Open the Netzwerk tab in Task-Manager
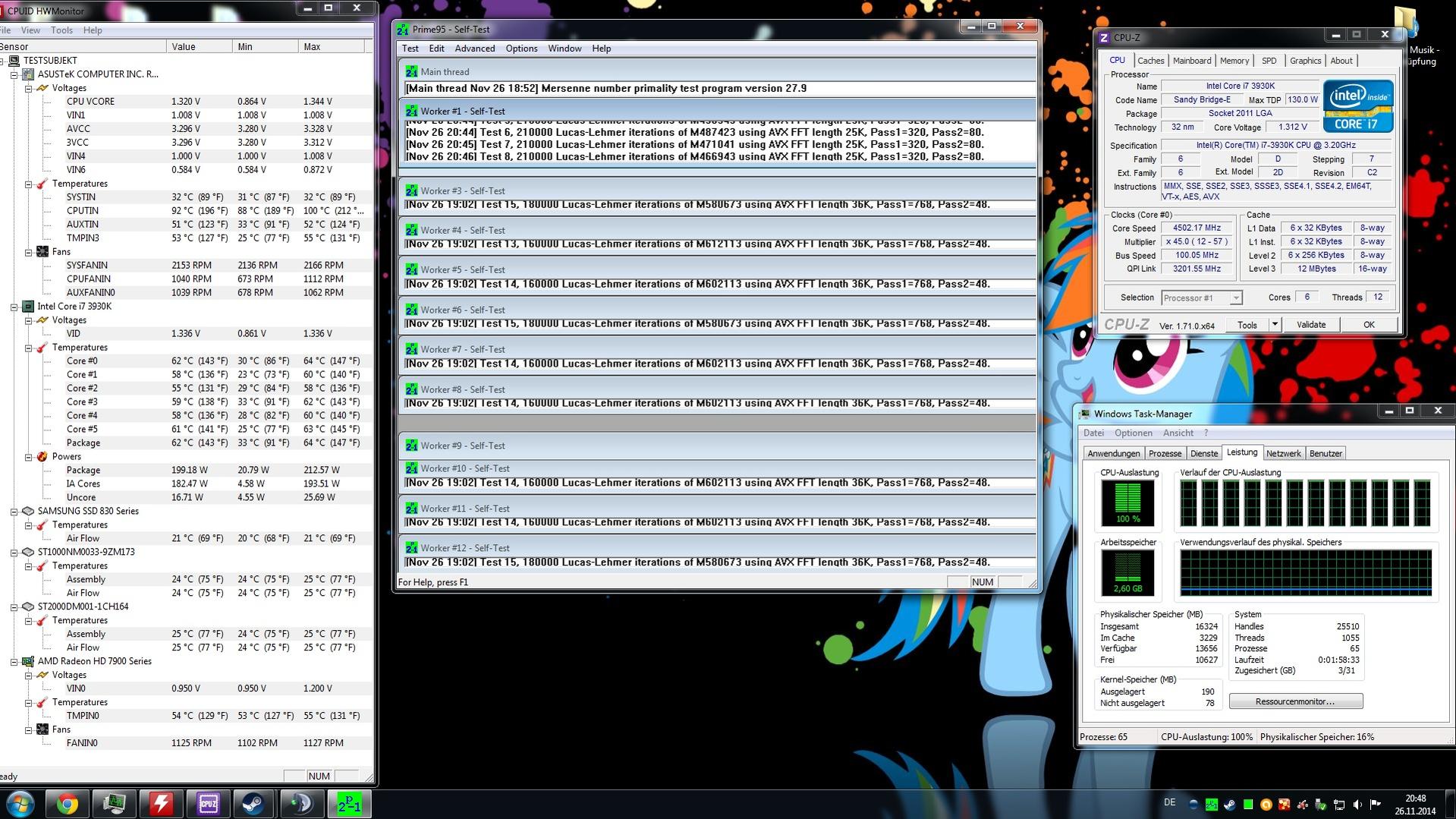The width and height of the screenshot is (1456, 819). [x=1283, y=453]
